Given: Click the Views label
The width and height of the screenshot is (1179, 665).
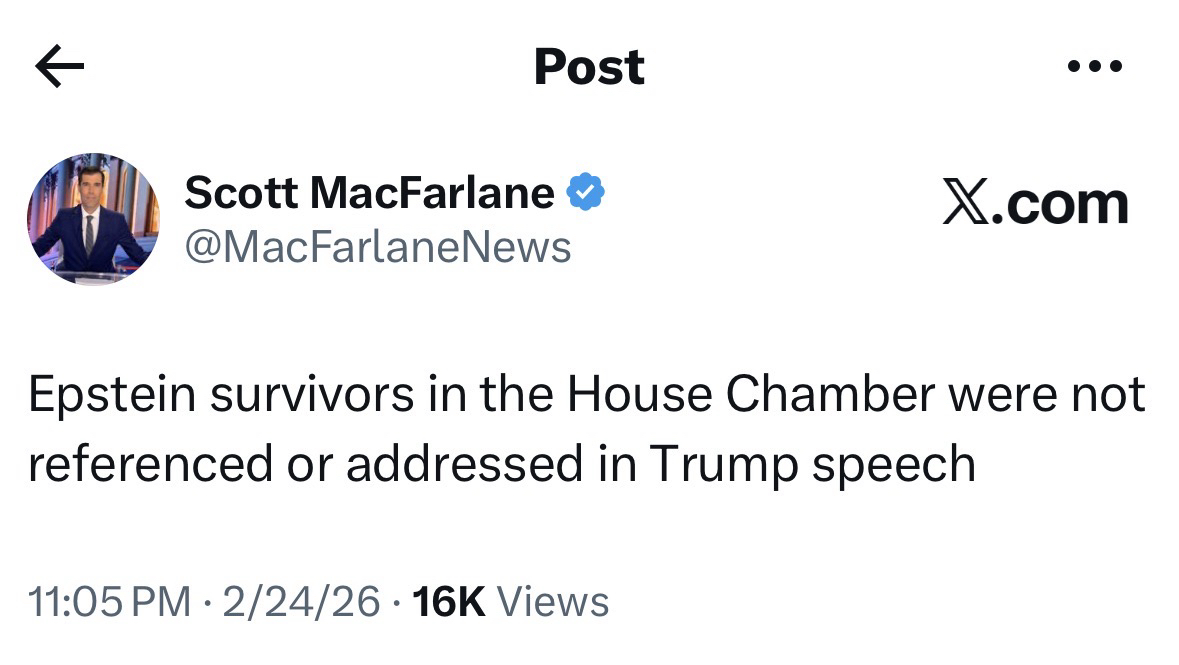Looking at the screenshot, I should coord(552,602).
